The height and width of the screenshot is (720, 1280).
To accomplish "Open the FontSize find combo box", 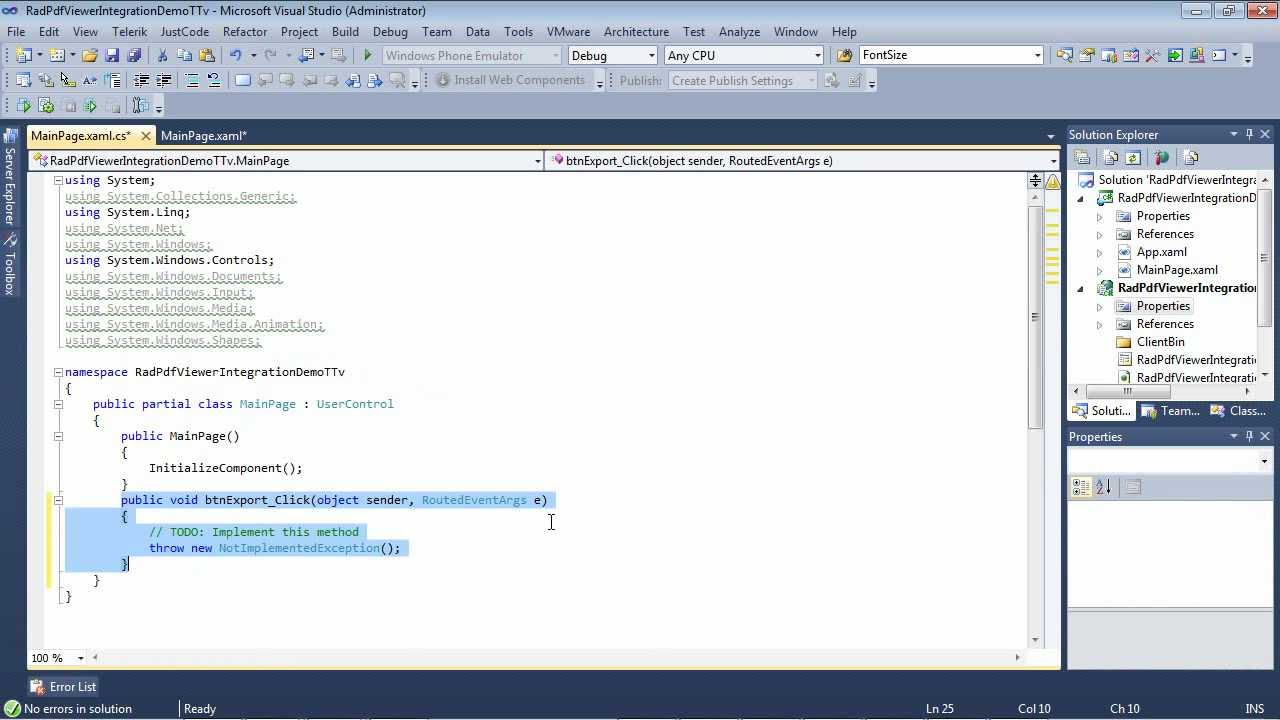I will click(x=1037, y=55).
